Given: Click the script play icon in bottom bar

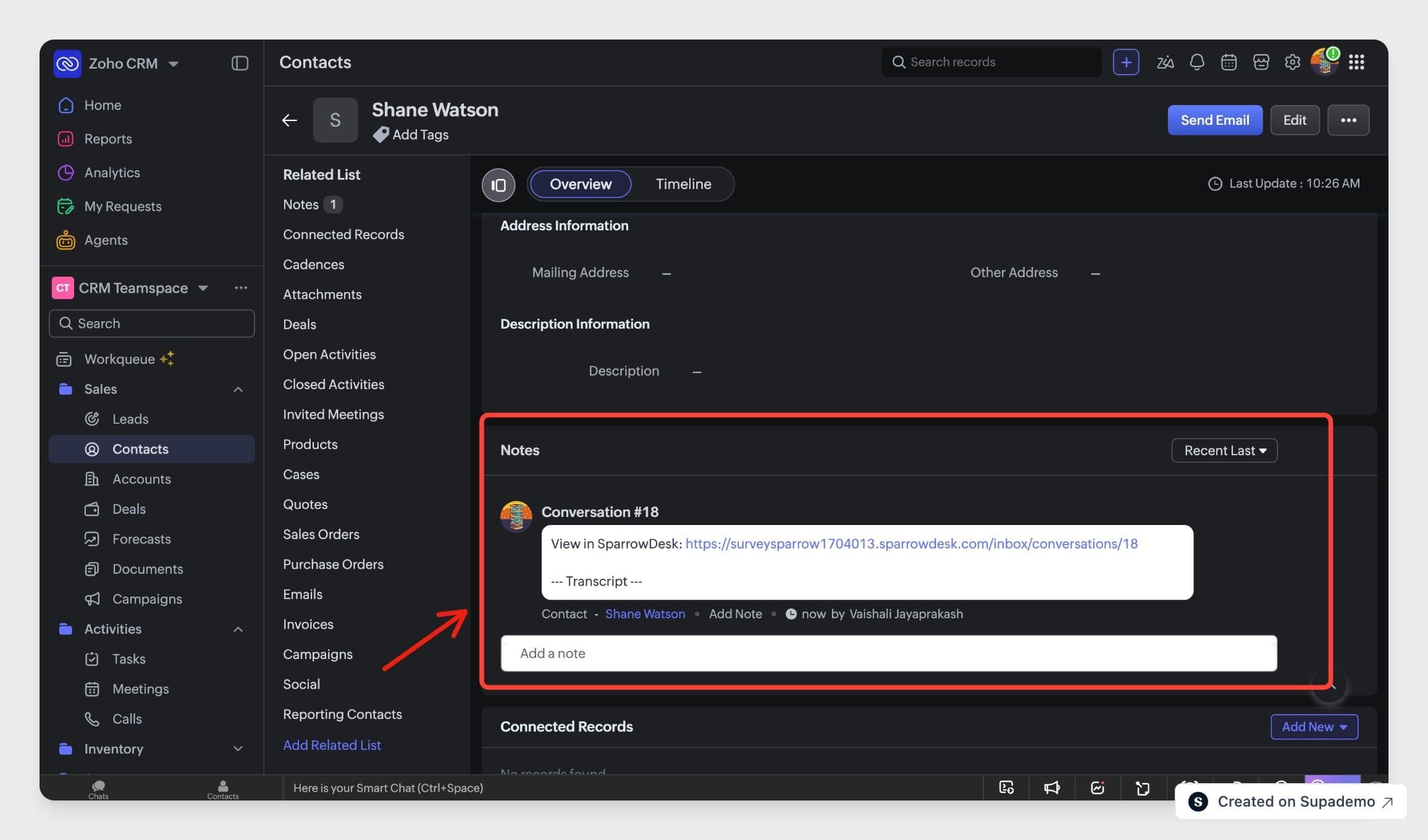Looking at the screenshot, I should click(x=1006, y=787).
